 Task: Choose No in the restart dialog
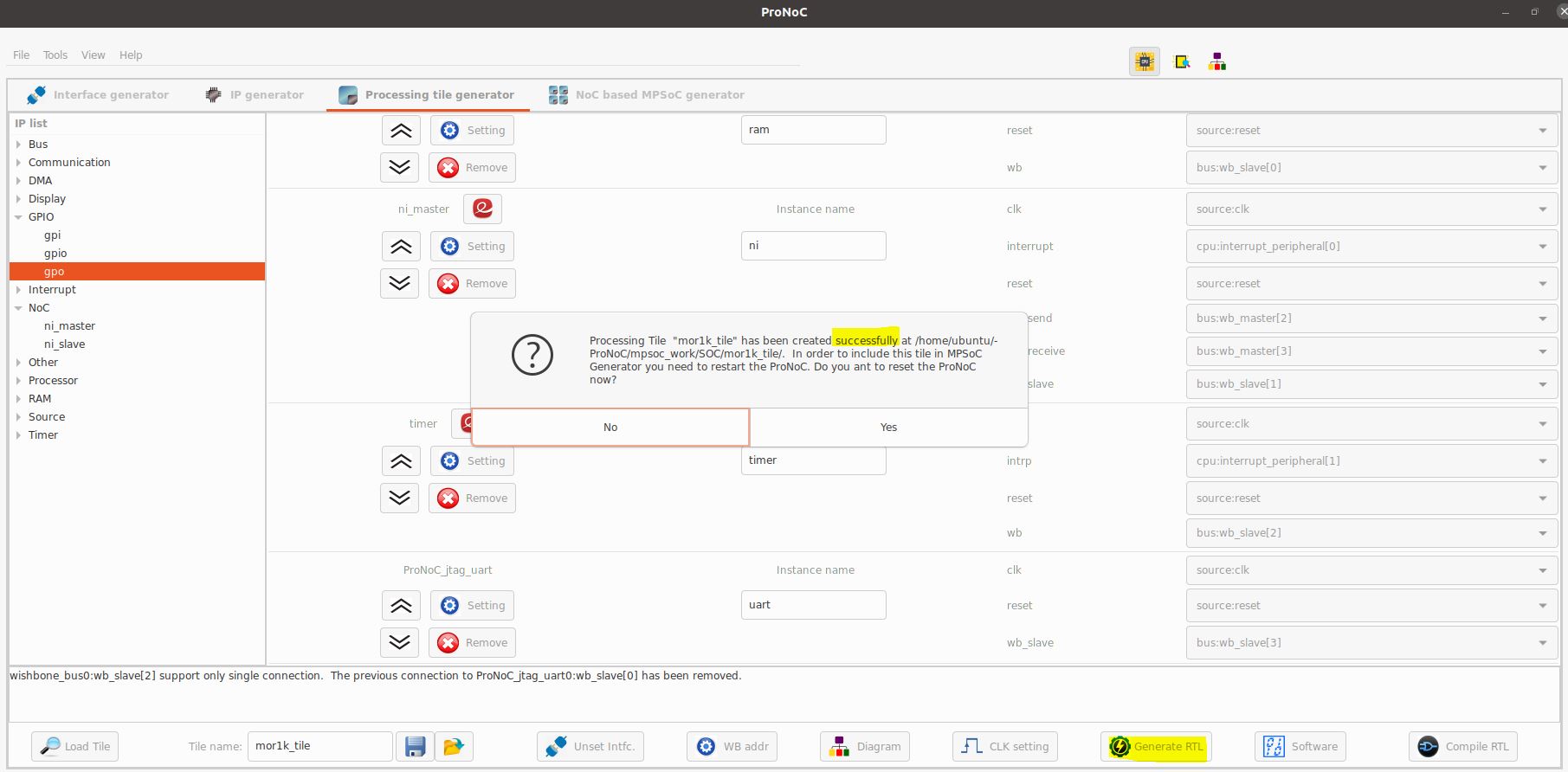click(610, 428)
